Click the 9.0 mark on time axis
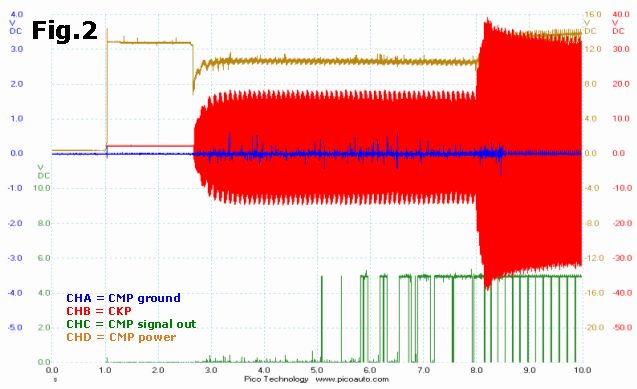This screenshot has width=637, height=389. [x=529, y=370]
